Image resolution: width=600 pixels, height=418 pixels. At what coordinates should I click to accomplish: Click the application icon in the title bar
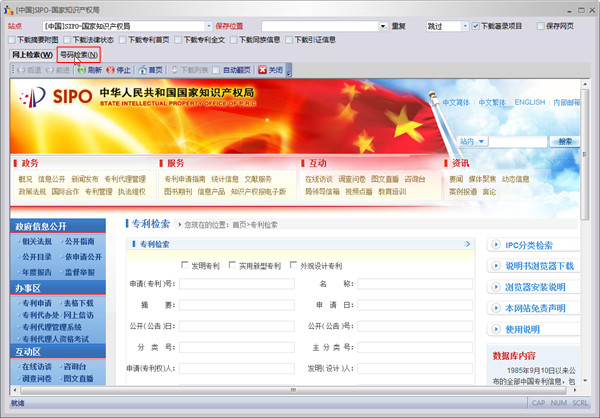[8, 10]
